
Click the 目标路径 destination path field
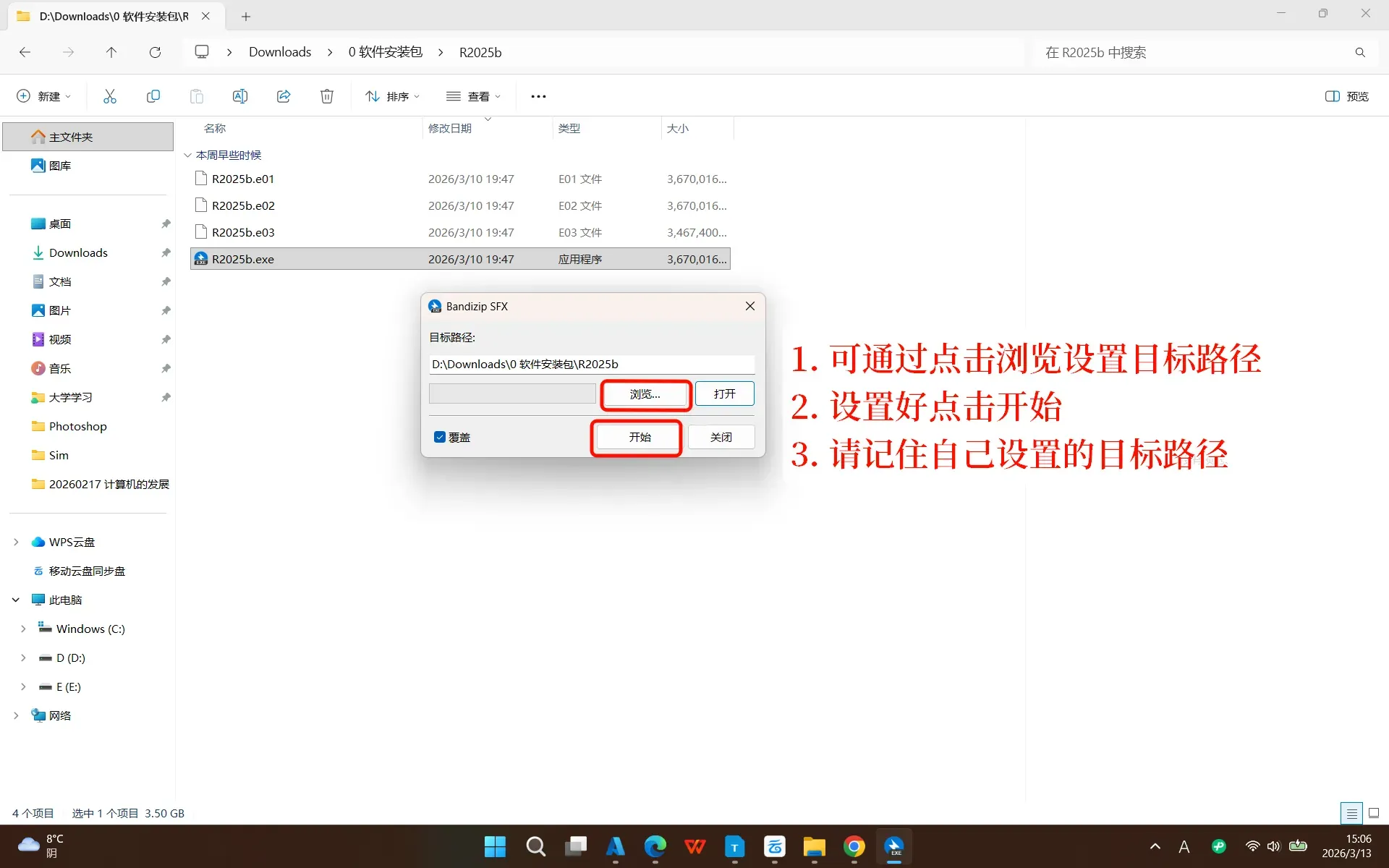(590, 364)
